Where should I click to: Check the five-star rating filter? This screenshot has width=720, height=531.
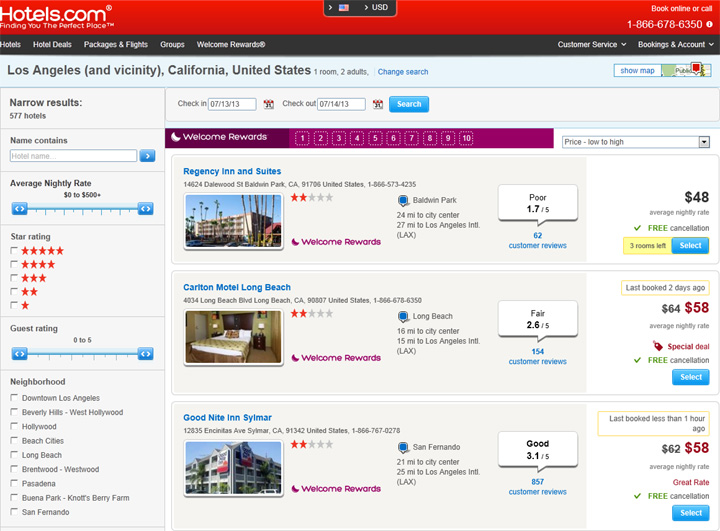click(14, 251)
